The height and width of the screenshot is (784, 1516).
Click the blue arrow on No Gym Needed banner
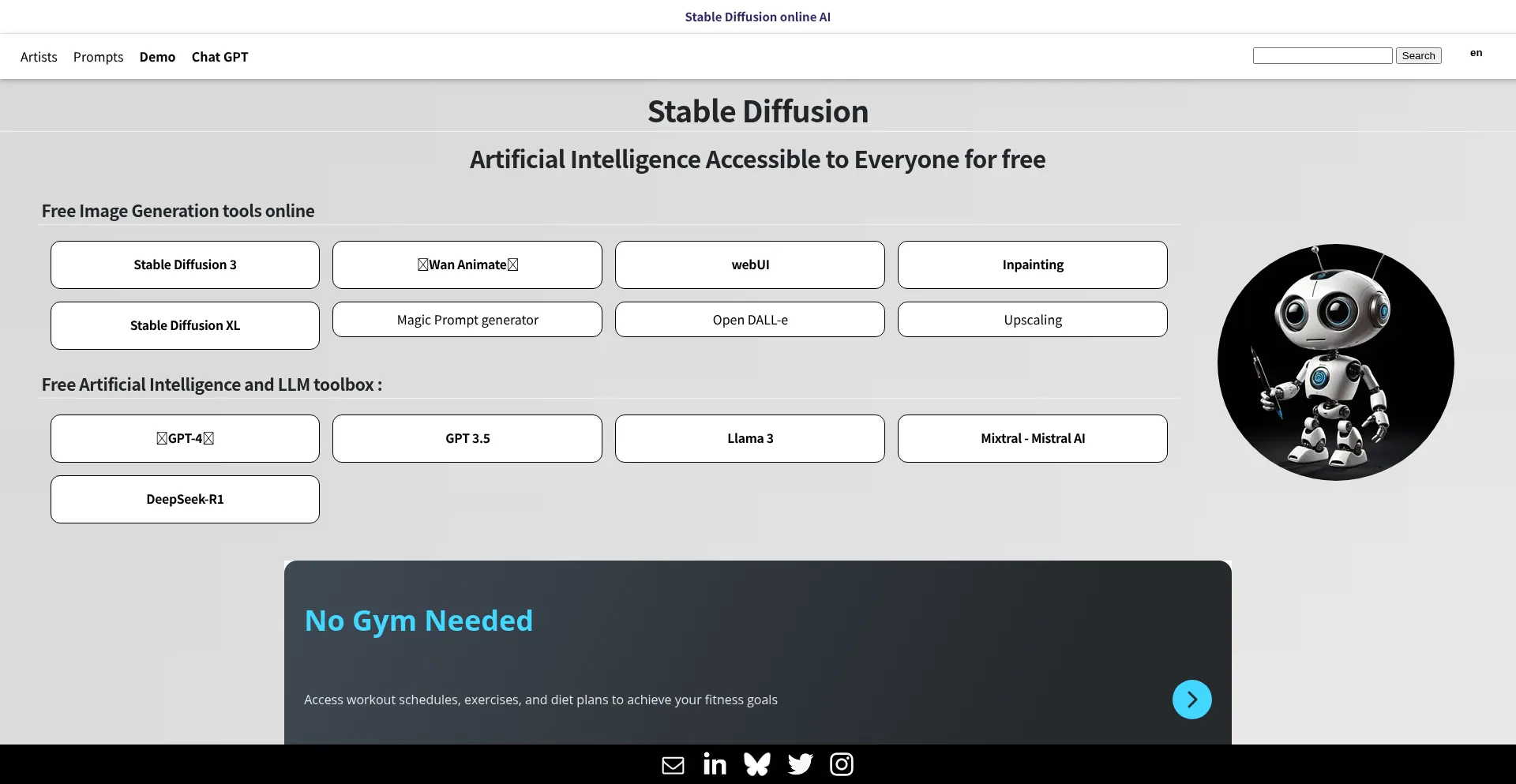[1191, 700]
